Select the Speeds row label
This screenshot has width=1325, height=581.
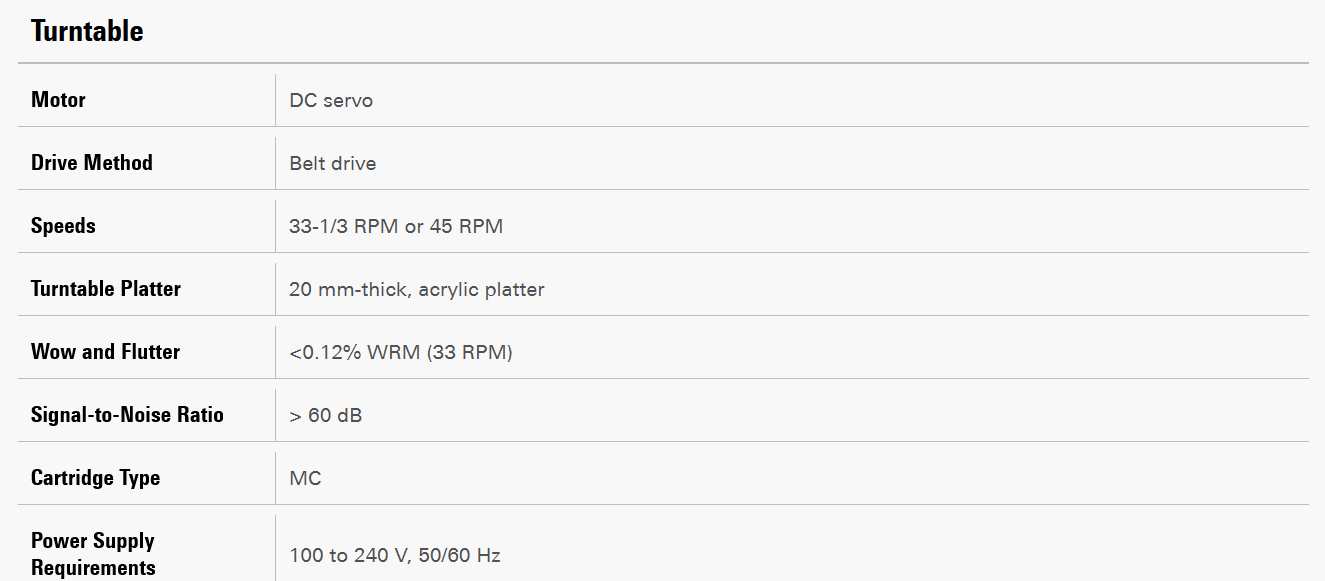pos(63,226)
